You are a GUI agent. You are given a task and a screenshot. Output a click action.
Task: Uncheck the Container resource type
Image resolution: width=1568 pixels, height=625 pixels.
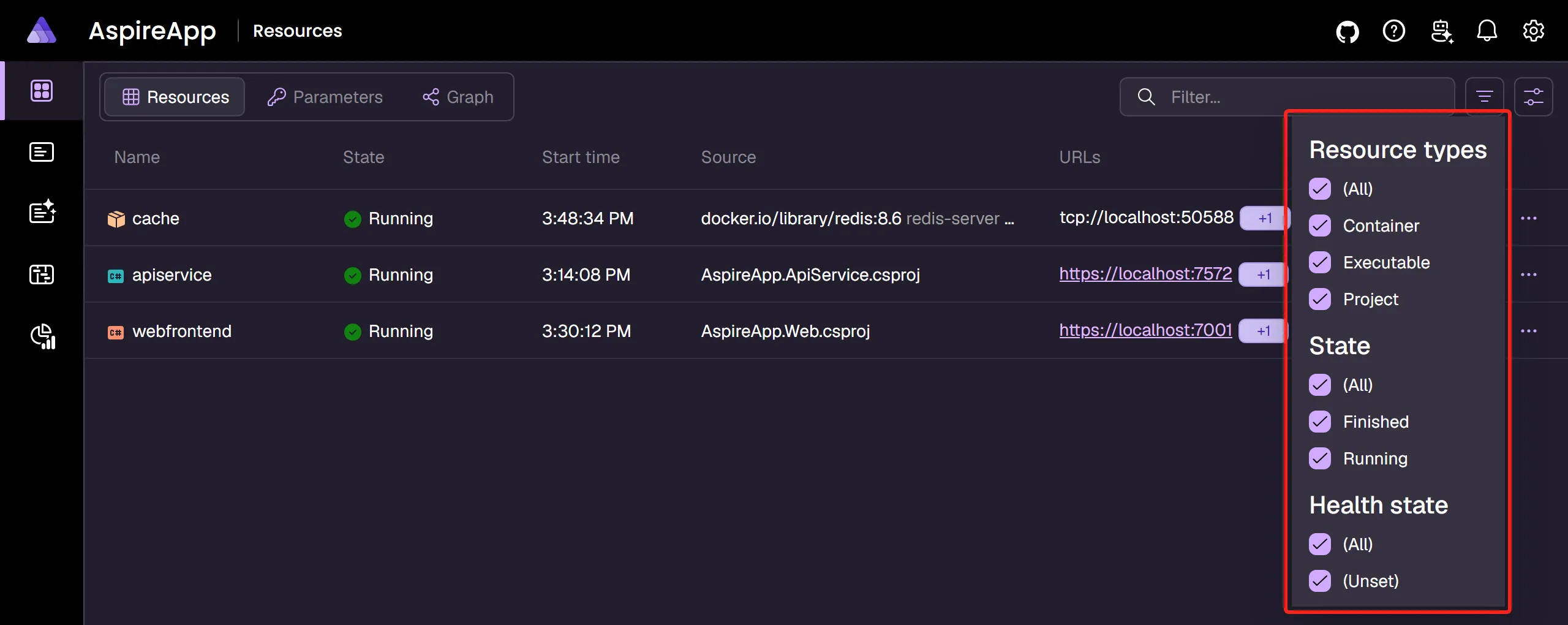pyautogui.click(x=1320, y=225)
